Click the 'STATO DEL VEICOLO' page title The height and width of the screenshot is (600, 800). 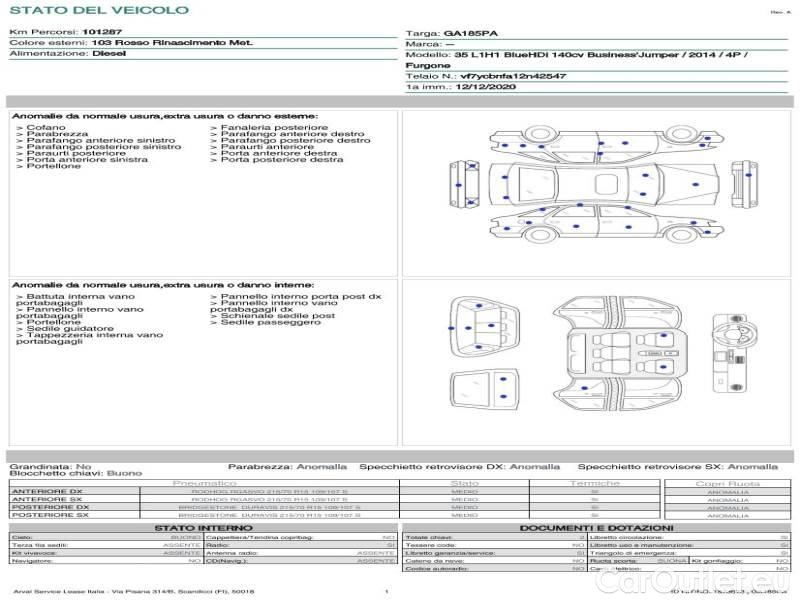pos(99,10)
